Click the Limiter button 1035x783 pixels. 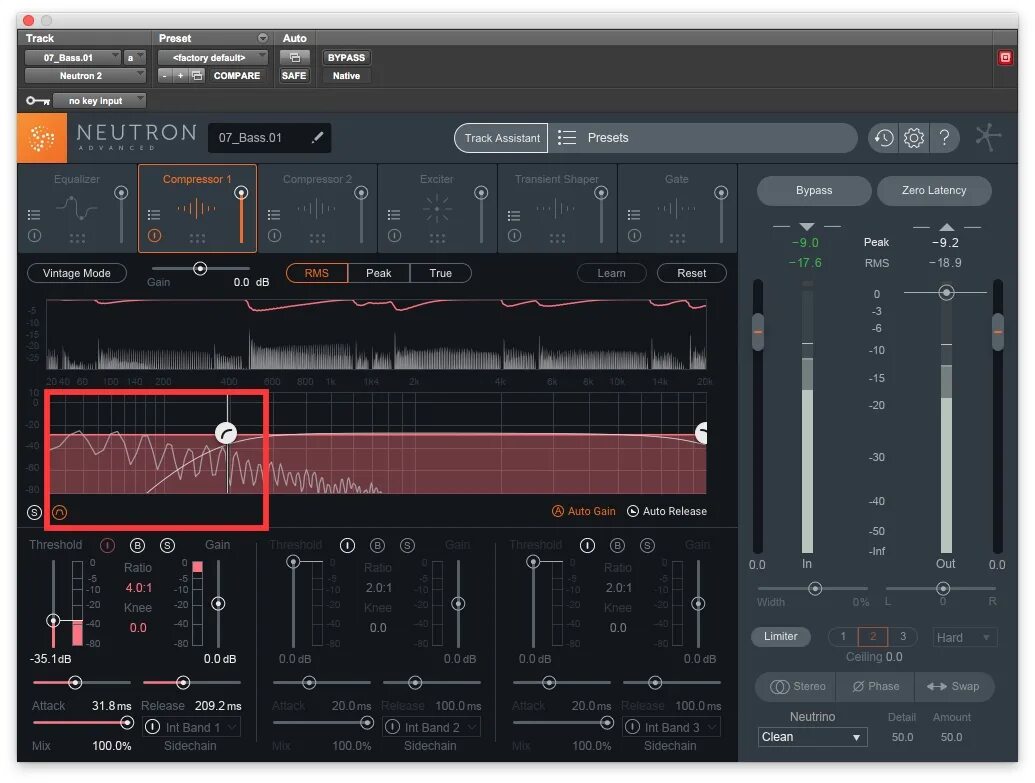pyautogui.click(x=781, y=636)
